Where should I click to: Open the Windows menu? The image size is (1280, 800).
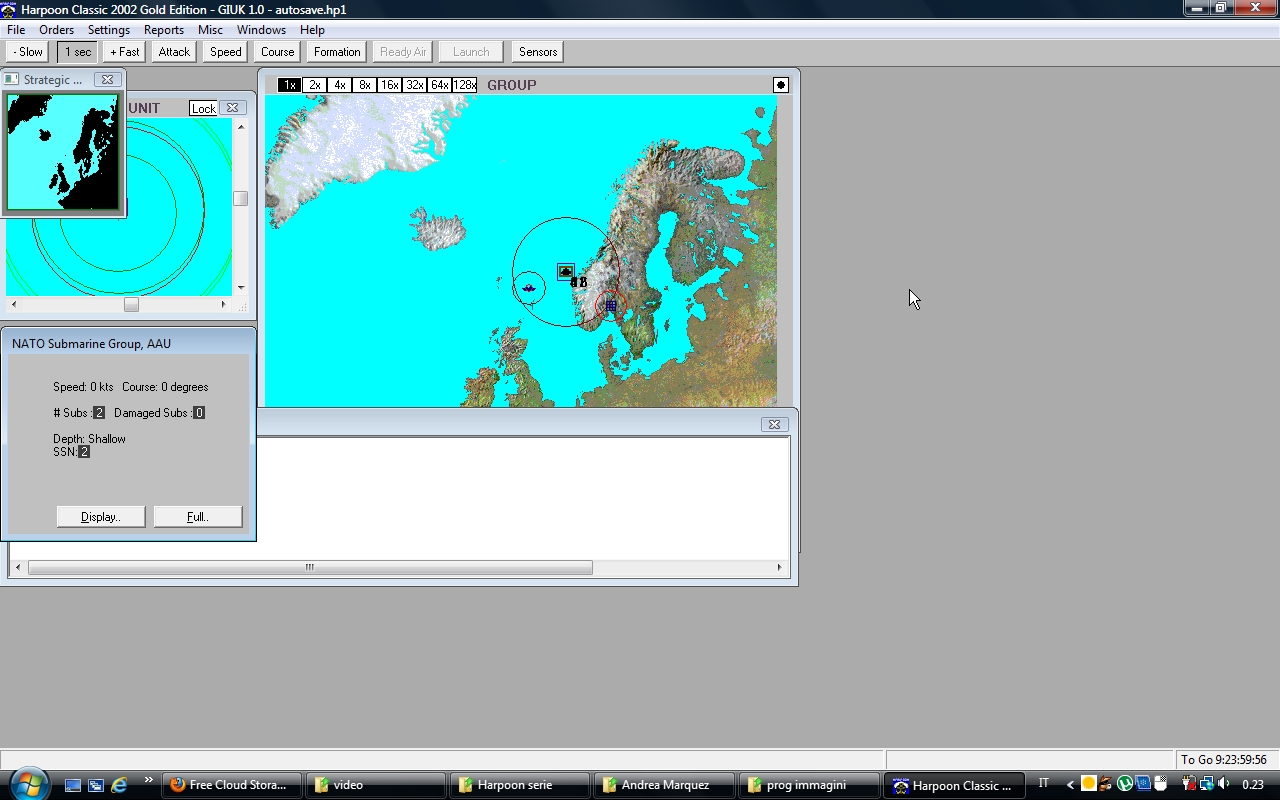261,30
